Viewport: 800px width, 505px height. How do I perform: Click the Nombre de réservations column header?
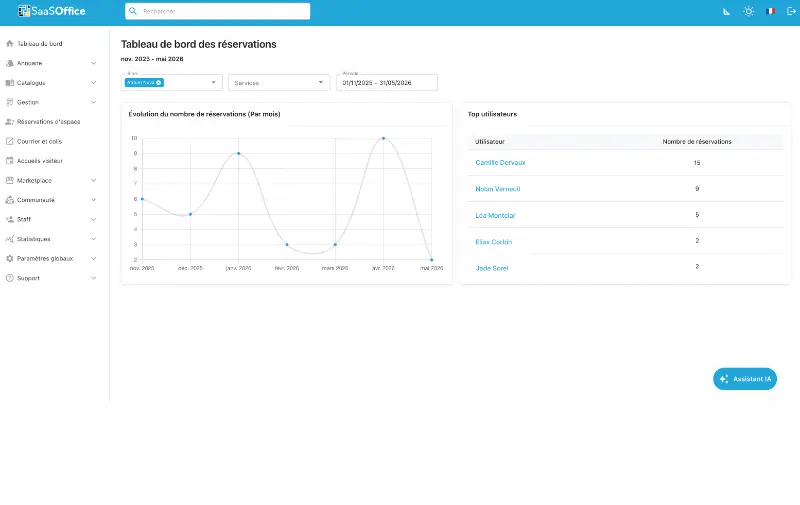pos(697,141)
